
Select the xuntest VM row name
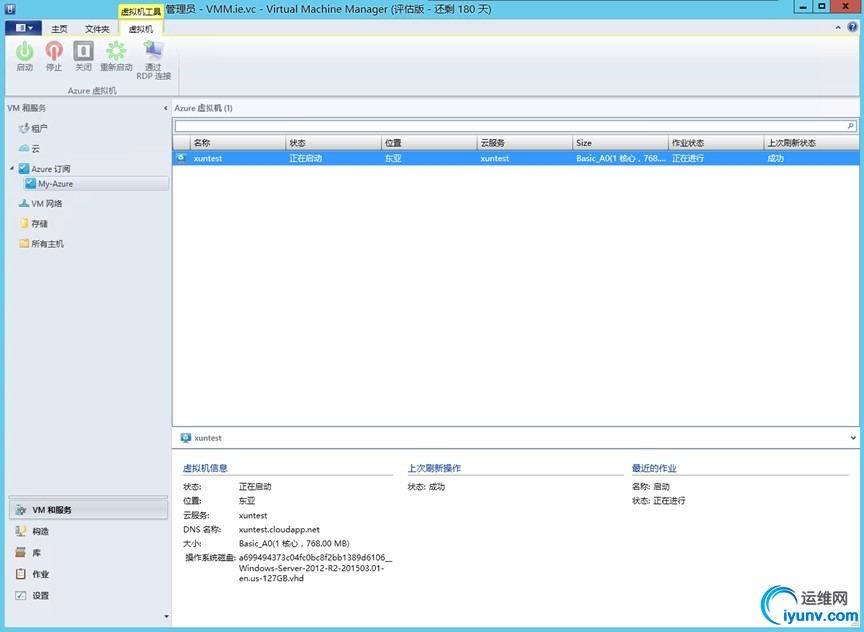tap(208, 158)
